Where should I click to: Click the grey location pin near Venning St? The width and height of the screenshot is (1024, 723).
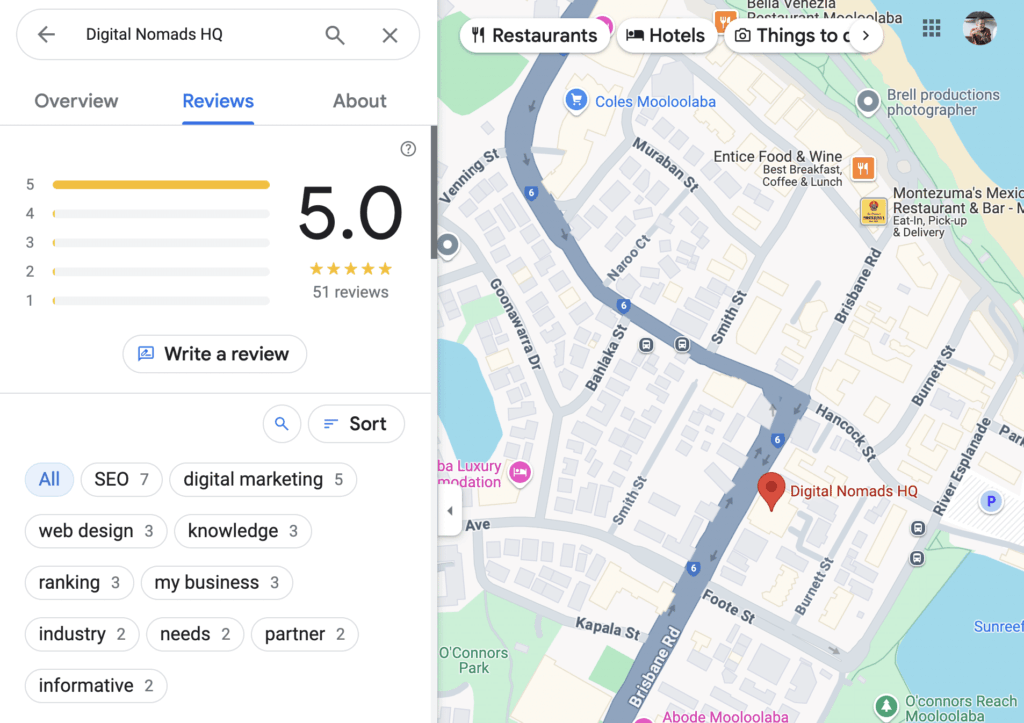(x=448, y=246)
